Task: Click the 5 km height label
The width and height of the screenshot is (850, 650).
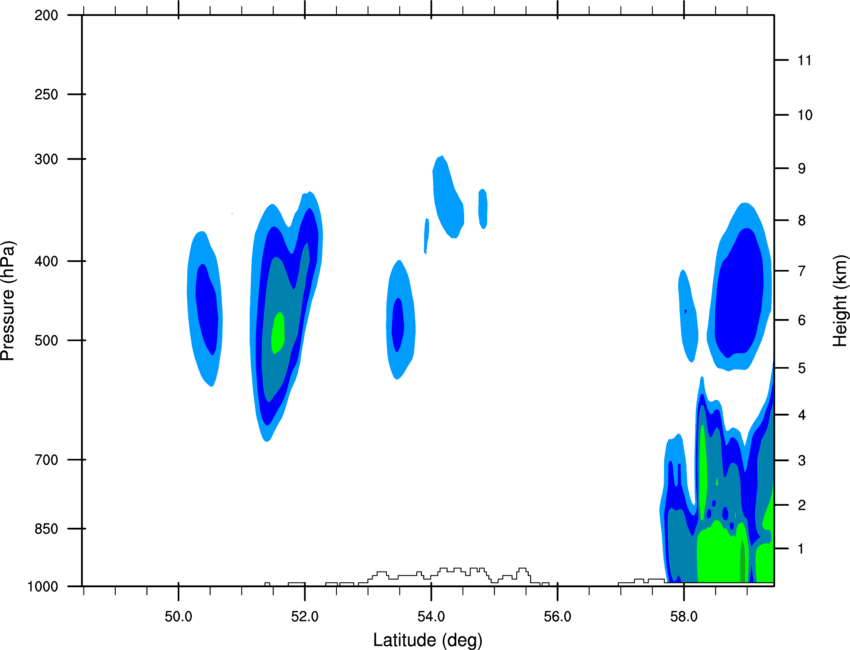Action: 802,368
